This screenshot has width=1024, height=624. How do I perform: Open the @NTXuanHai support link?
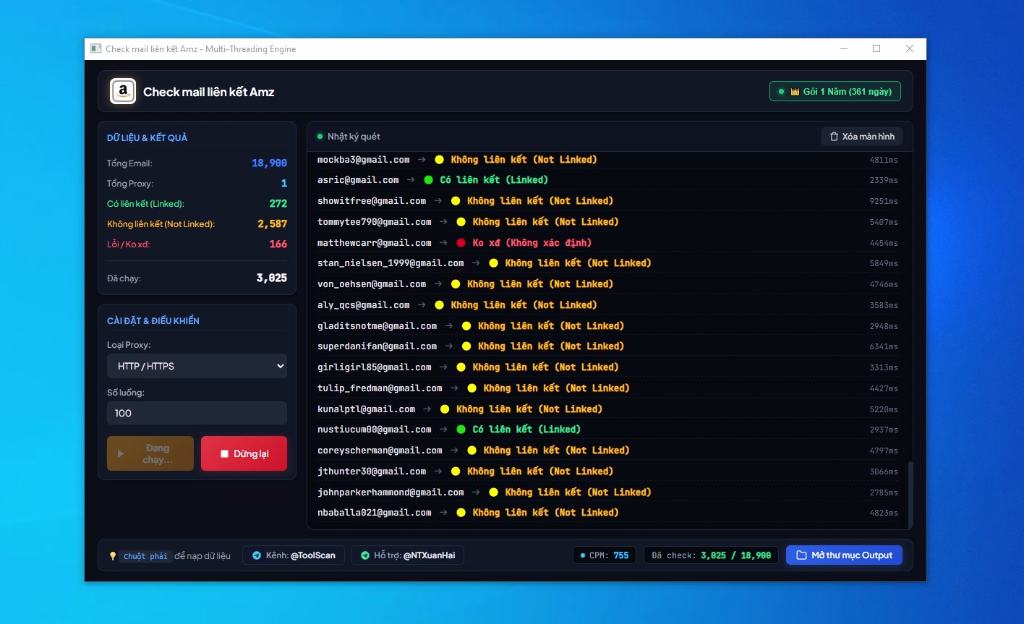[408, 555]
